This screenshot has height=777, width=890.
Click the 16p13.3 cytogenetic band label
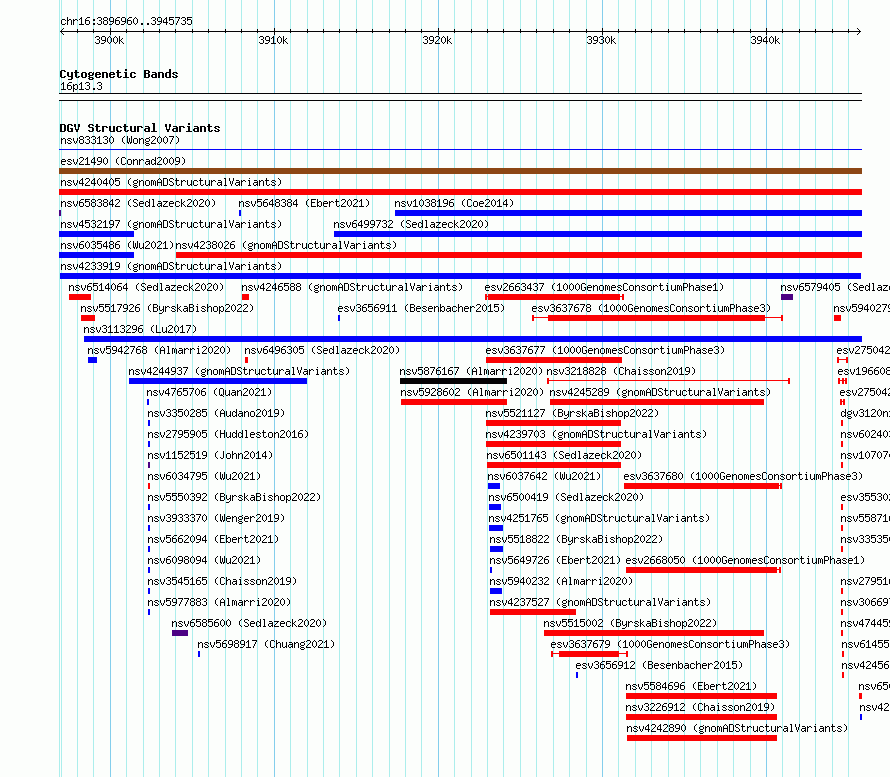[81, 86]
